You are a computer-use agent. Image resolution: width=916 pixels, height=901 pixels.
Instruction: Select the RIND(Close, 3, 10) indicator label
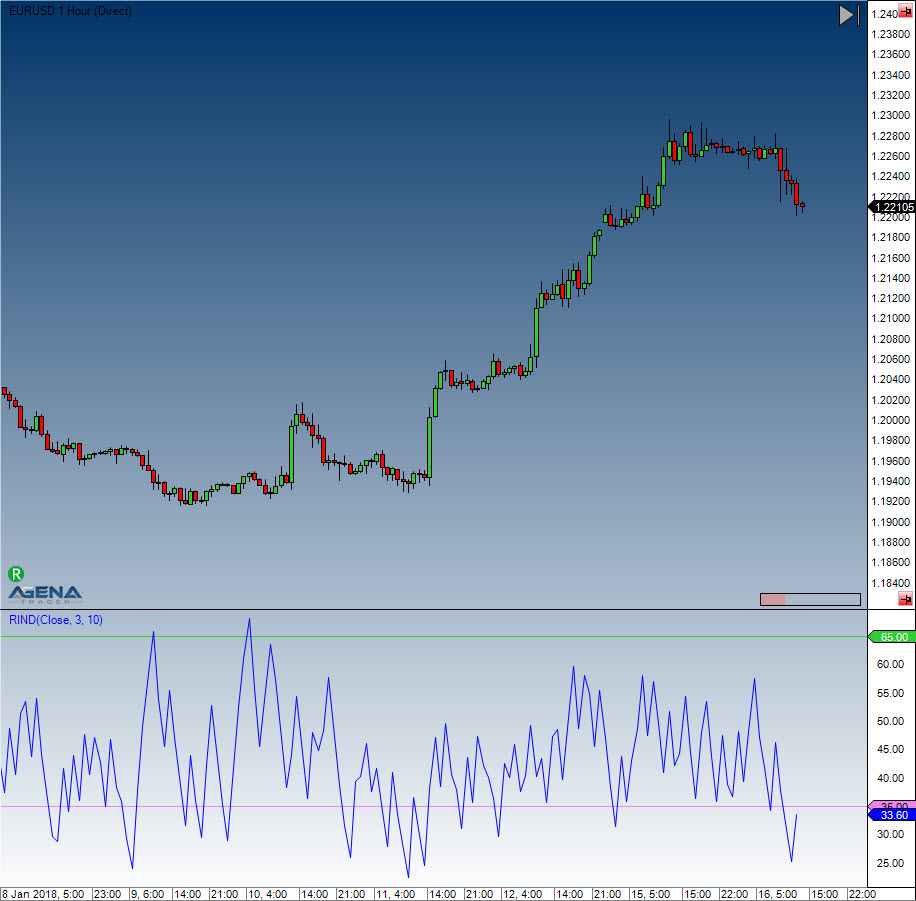click(x=56, y=620)
